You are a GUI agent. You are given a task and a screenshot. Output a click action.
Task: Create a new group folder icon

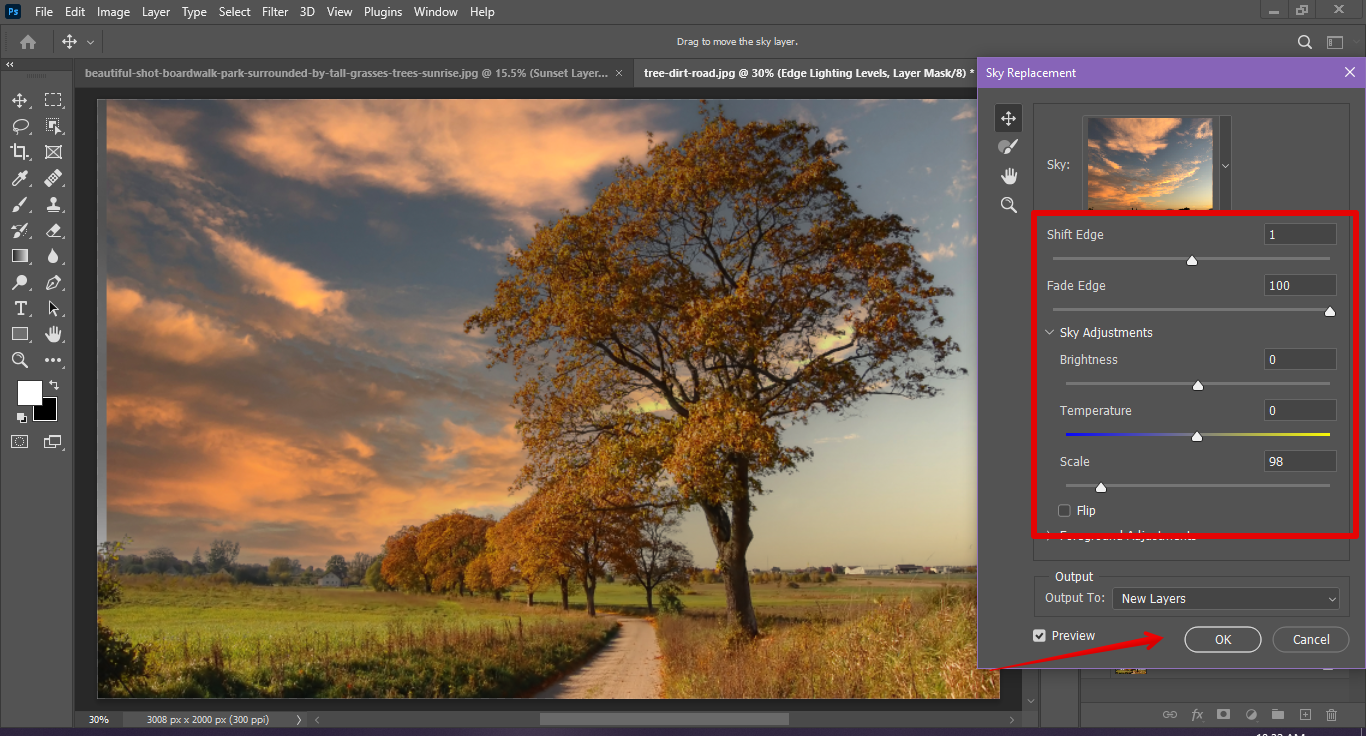[1278, 715]
